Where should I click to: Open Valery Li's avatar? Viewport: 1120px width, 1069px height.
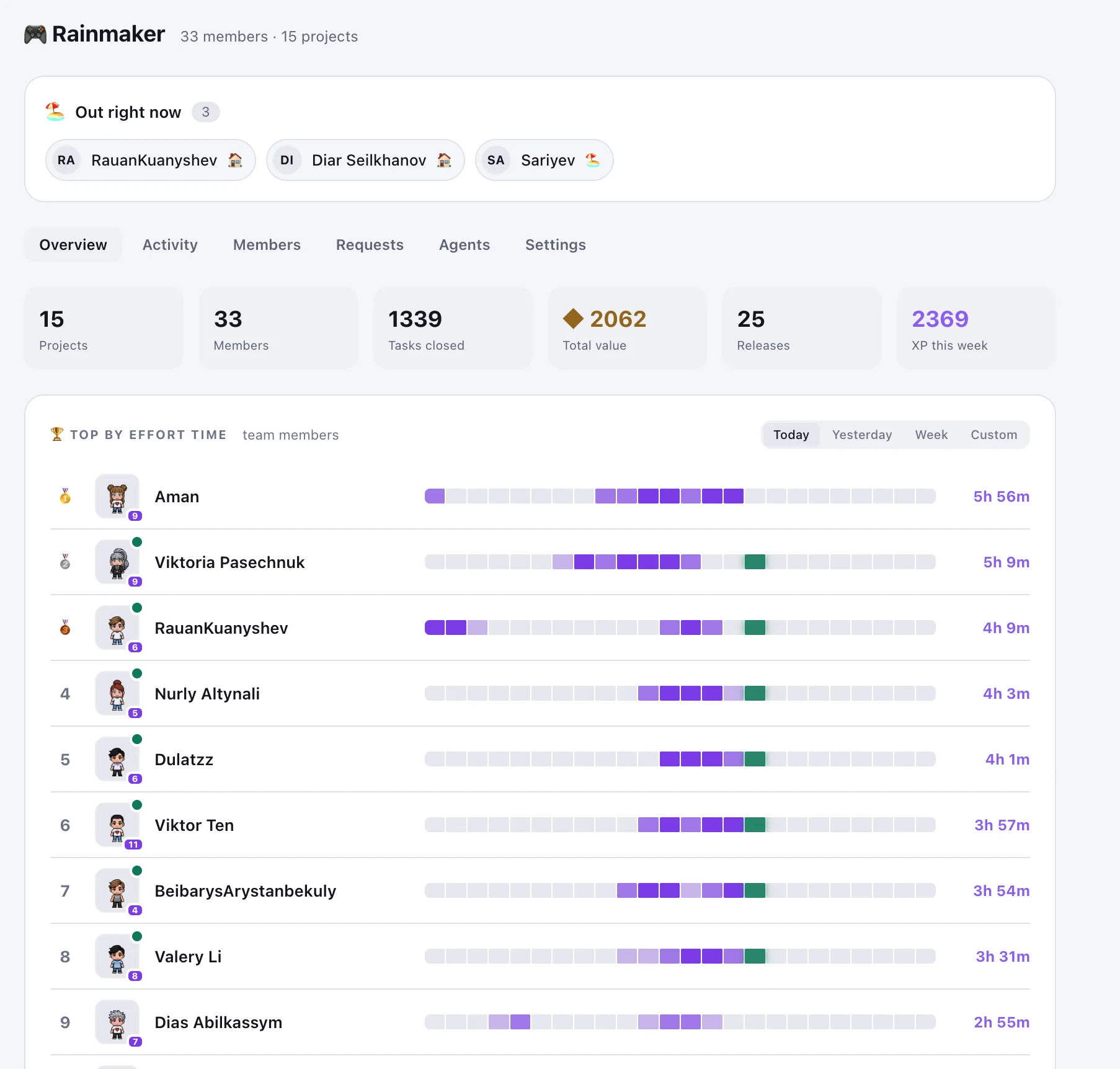(117, 956)
